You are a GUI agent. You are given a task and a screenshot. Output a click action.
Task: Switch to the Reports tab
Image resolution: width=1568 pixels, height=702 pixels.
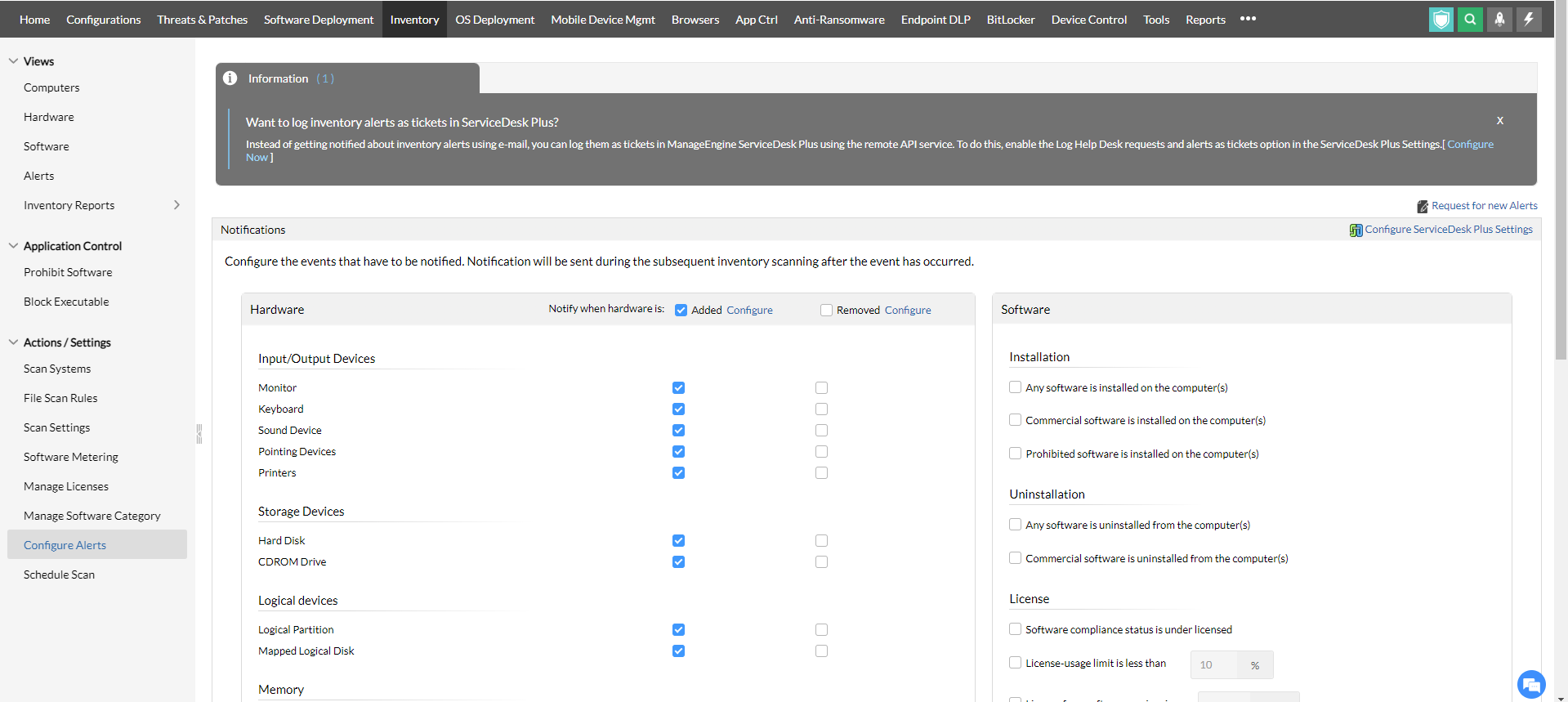click(1205, 20)
